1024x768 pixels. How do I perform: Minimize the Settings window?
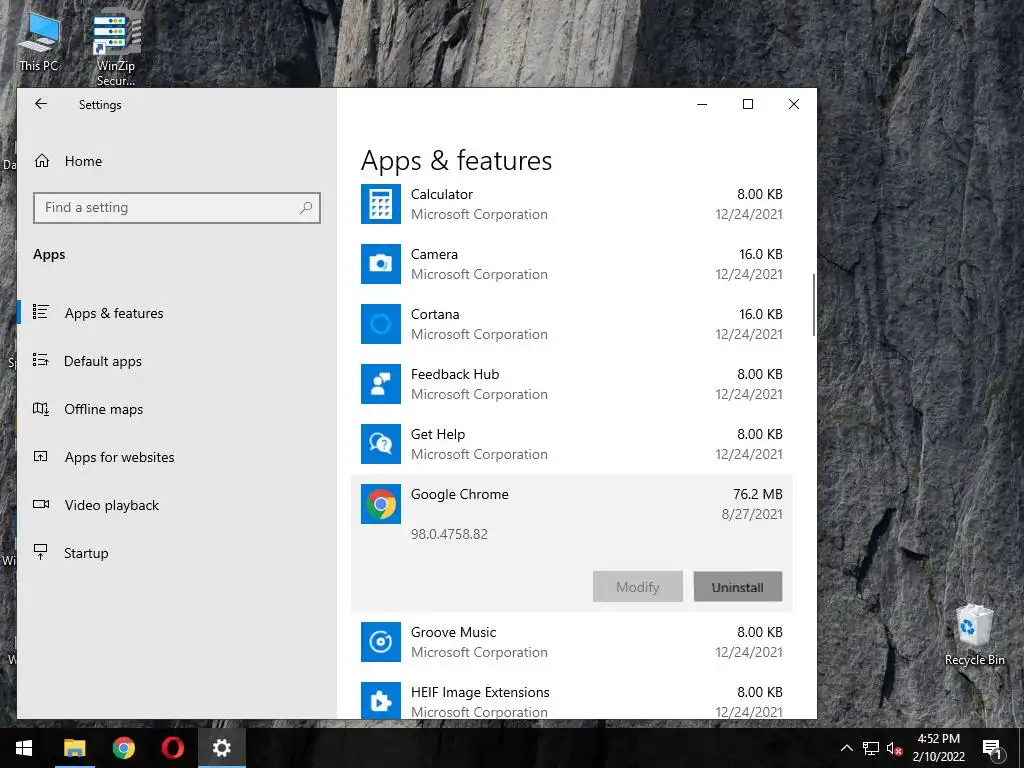coord(702,104)
